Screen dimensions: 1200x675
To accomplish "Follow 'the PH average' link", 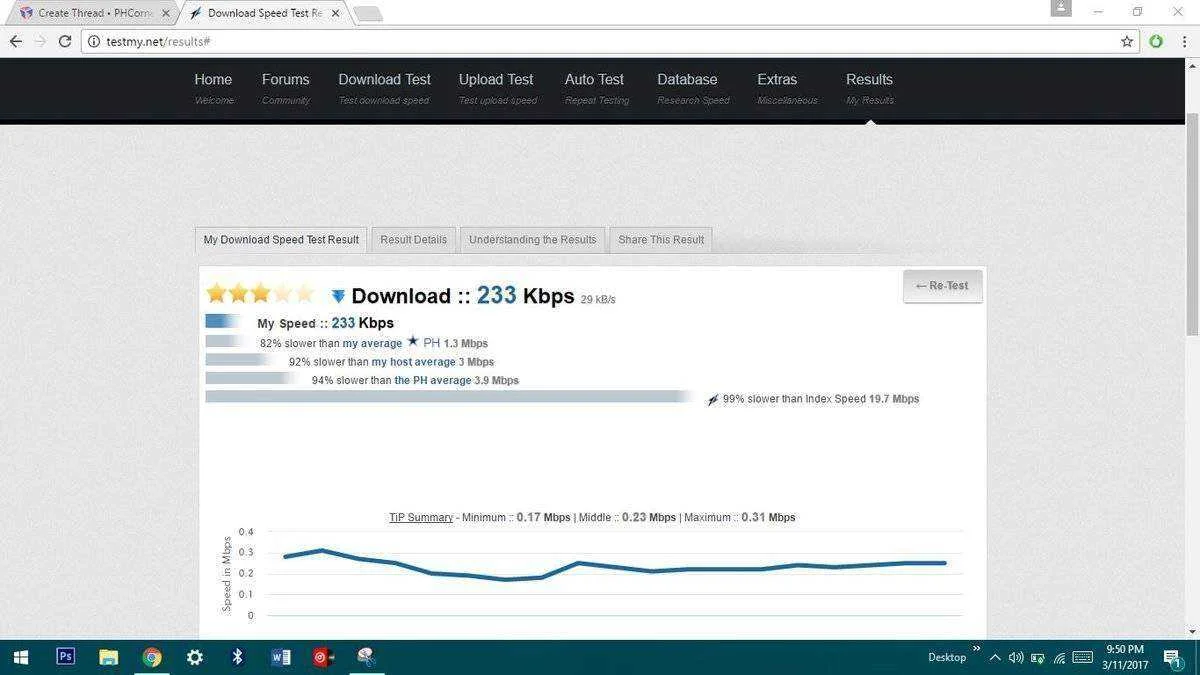I will point(433,381).
